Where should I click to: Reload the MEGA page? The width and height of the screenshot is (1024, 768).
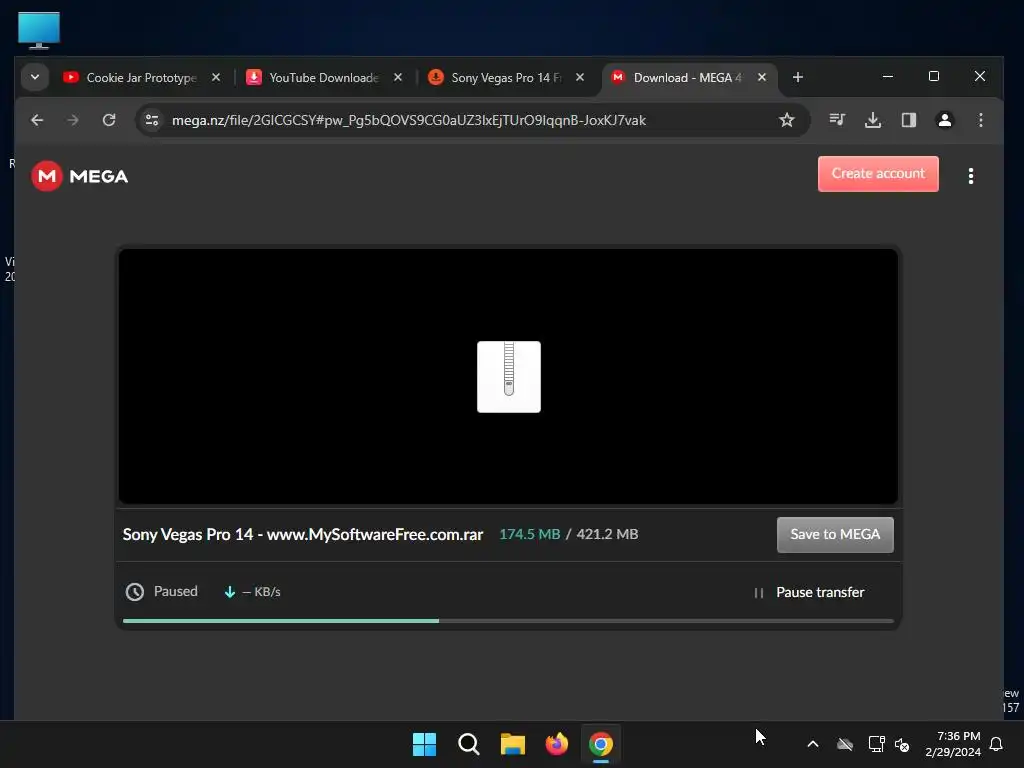109,120
